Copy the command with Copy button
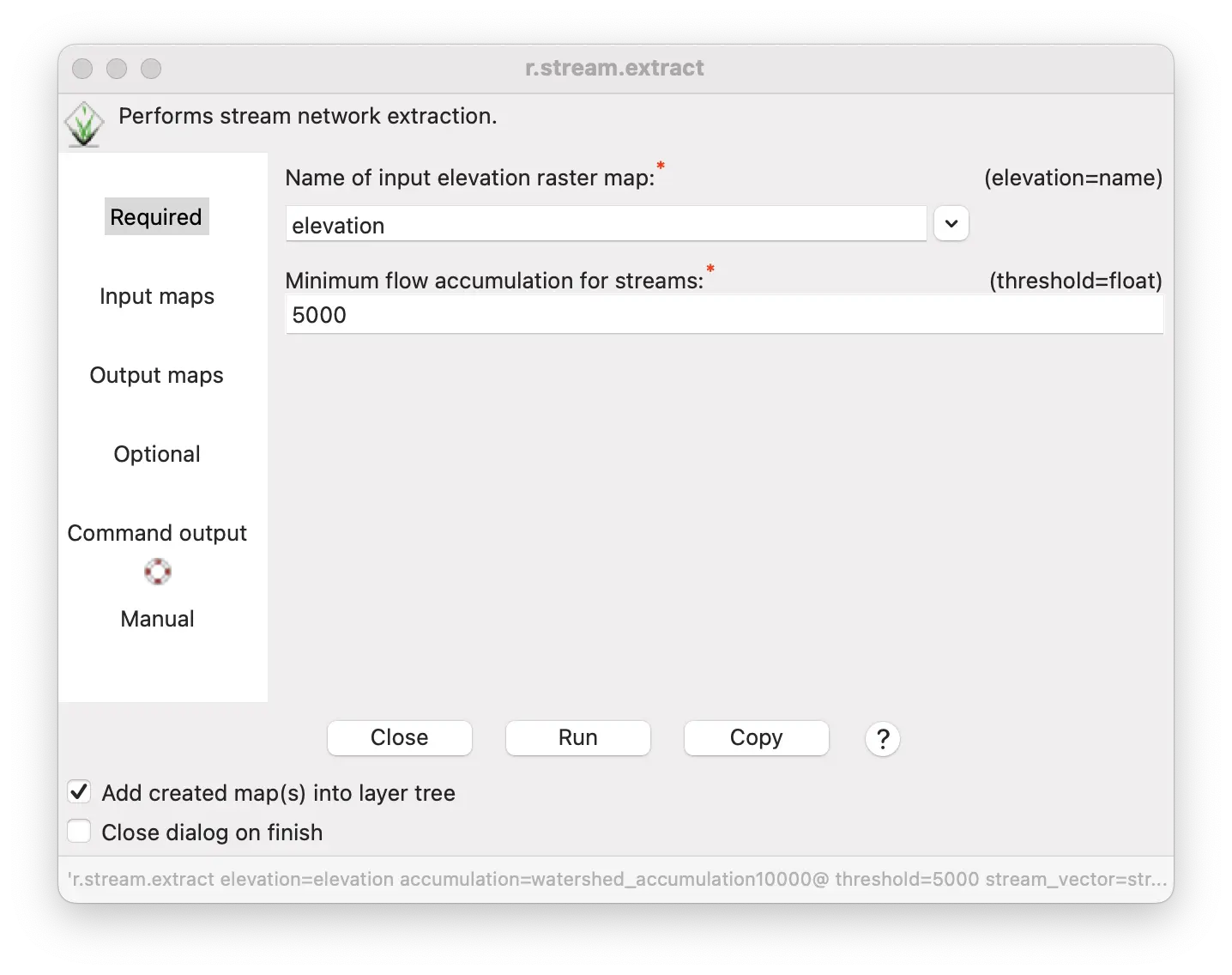 click(757, 738)
